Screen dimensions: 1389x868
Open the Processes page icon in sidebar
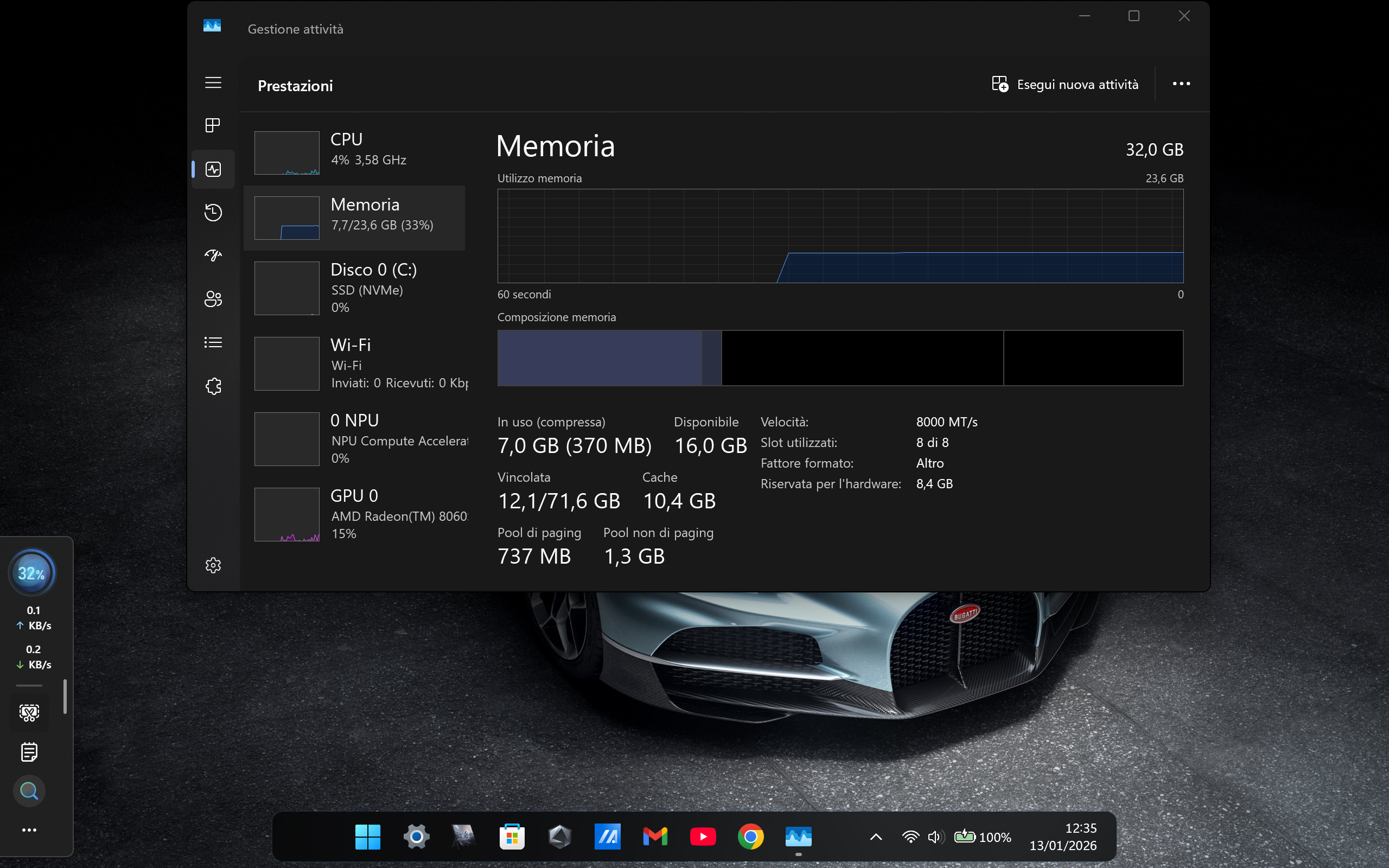pyautogui.click(x=213, y=125)
